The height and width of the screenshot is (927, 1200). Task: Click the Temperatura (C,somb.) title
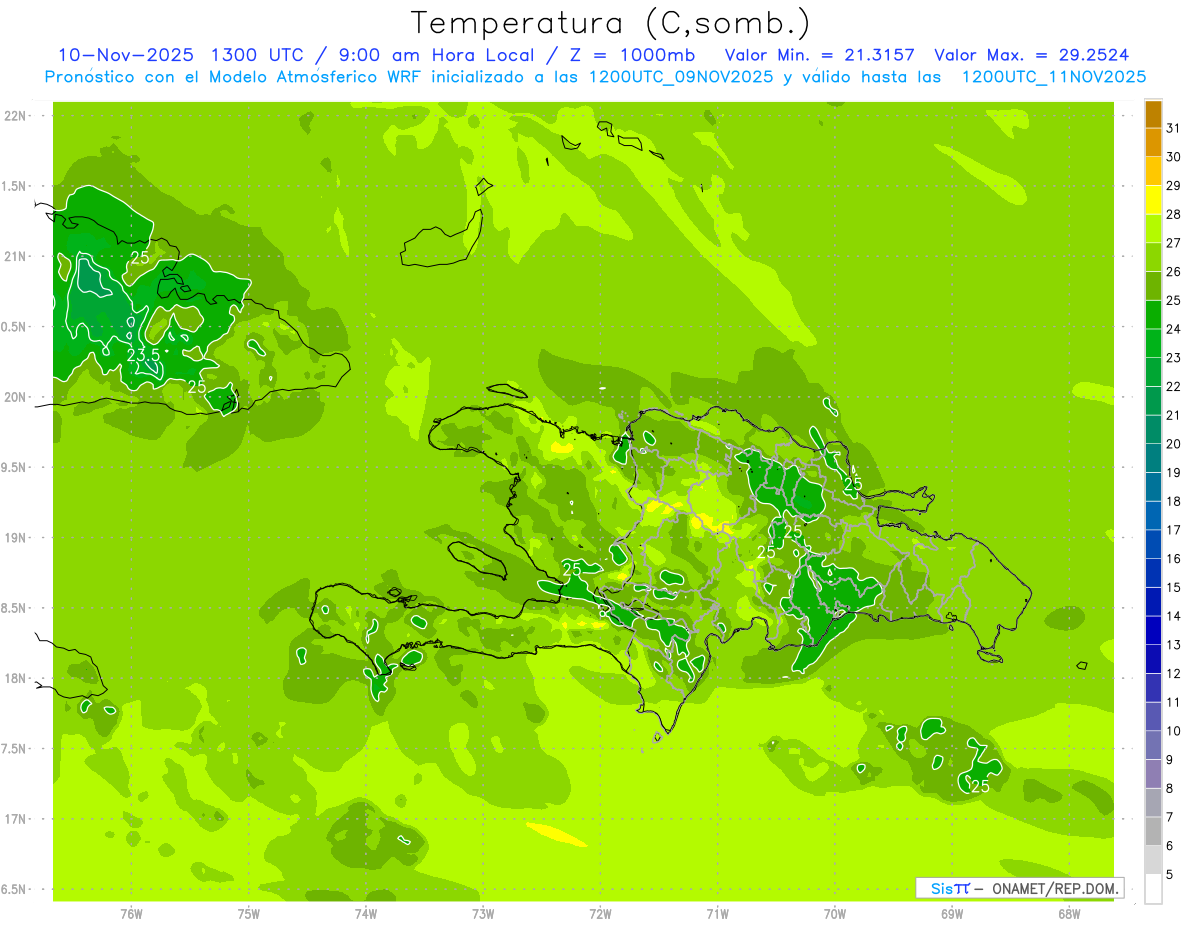pos(610,22)
